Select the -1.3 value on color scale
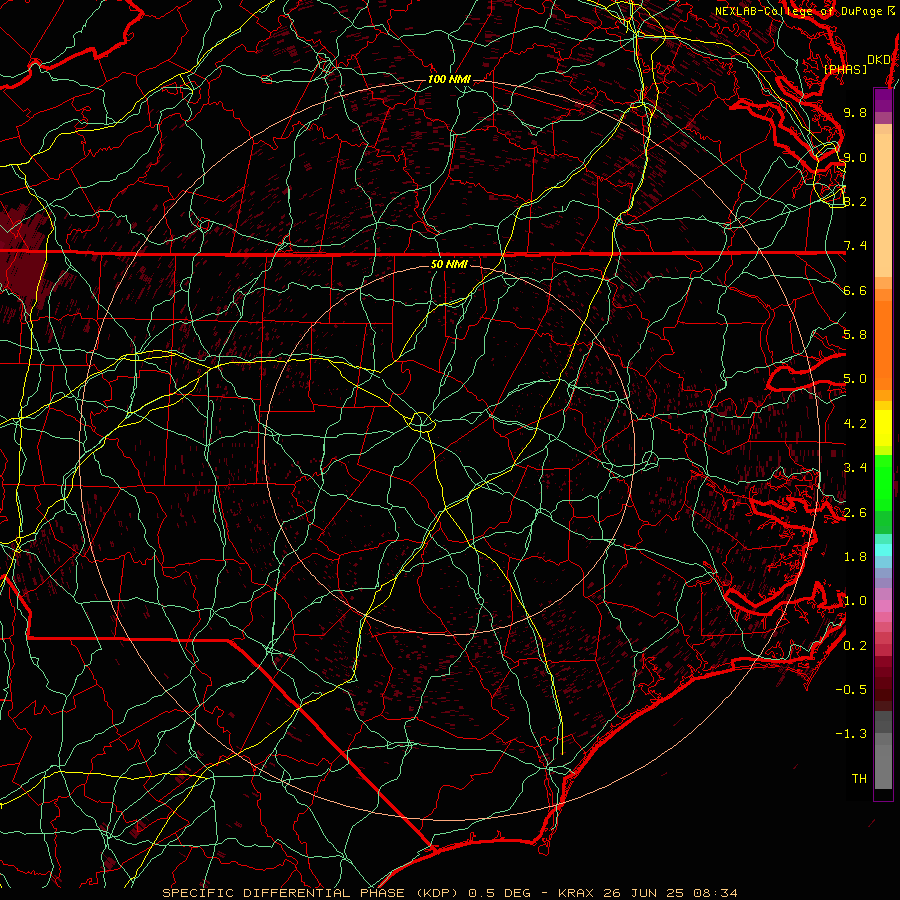This screenshot has height=900, width=900. (x=851, y=734)
